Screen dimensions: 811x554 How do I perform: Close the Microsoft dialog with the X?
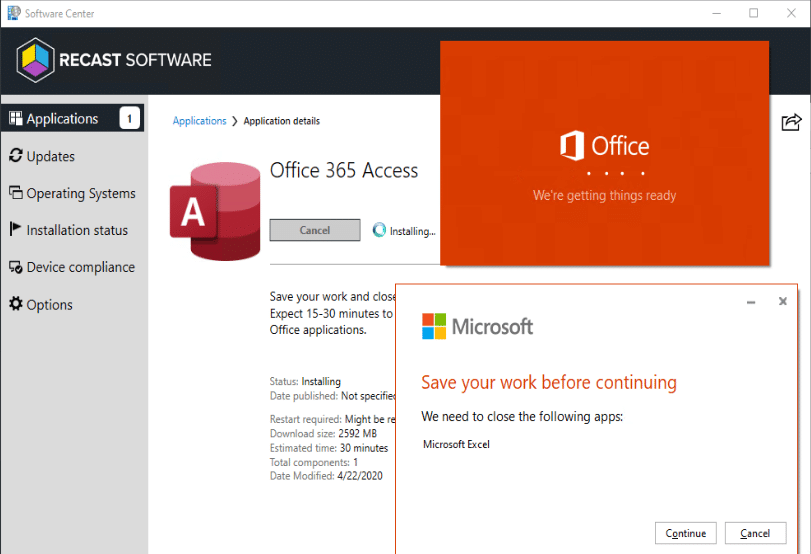point(783,302)
